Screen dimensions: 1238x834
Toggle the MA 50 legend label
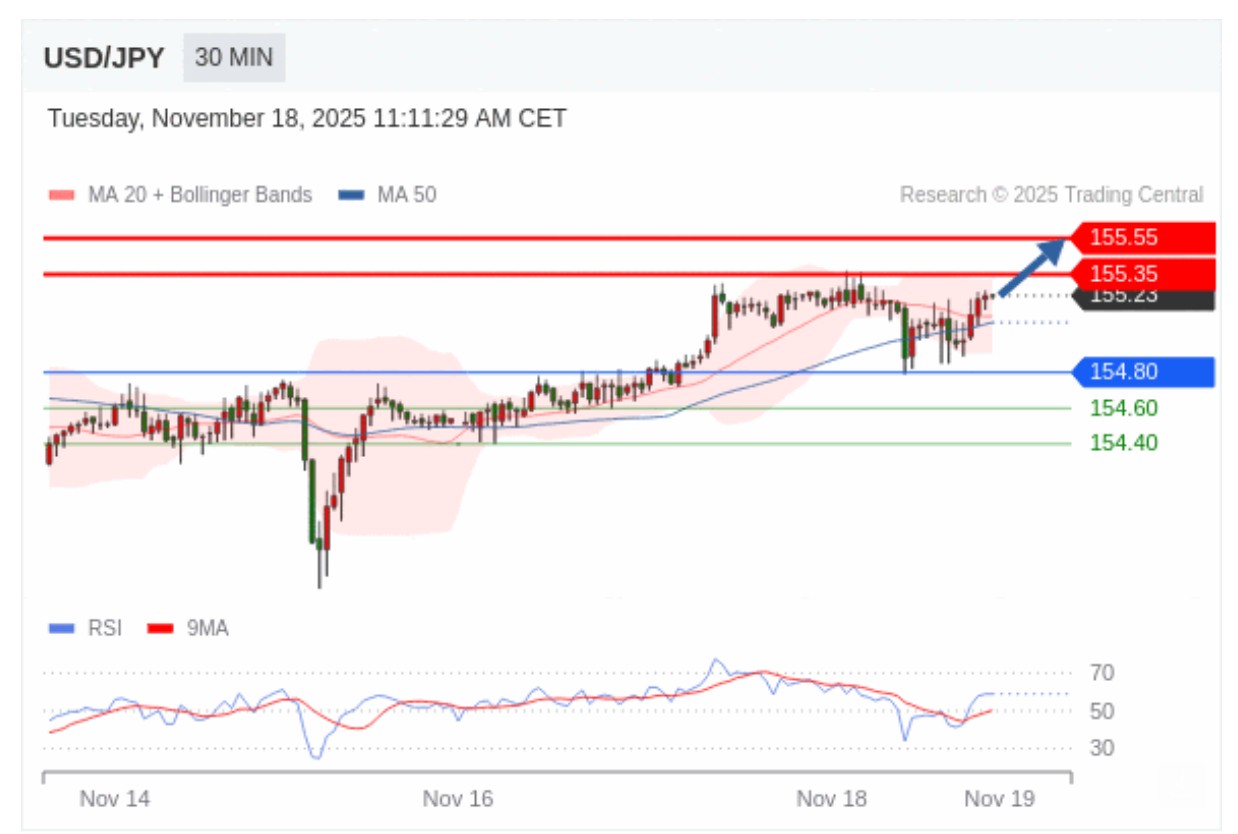(x=406, y=195)
